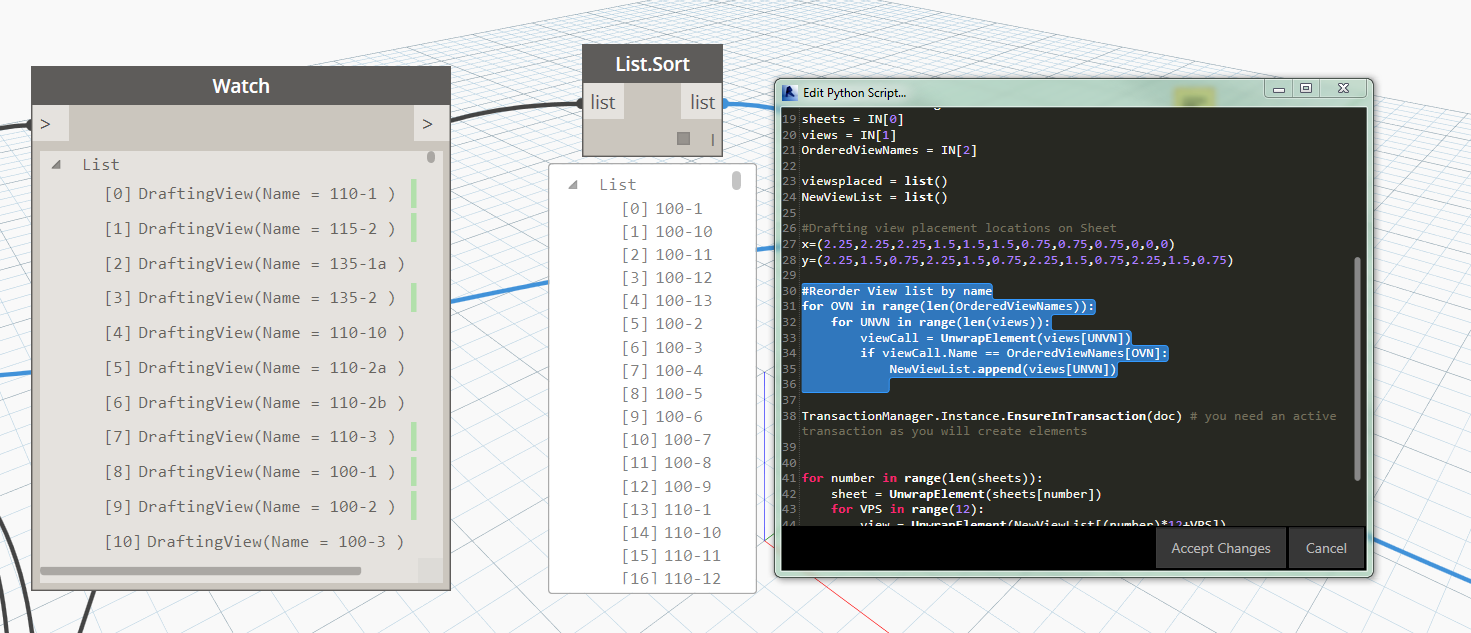This screenshot has width=1471, height=633.
Task: Click preview item [6] 100-3
Action: pos(662,348)
